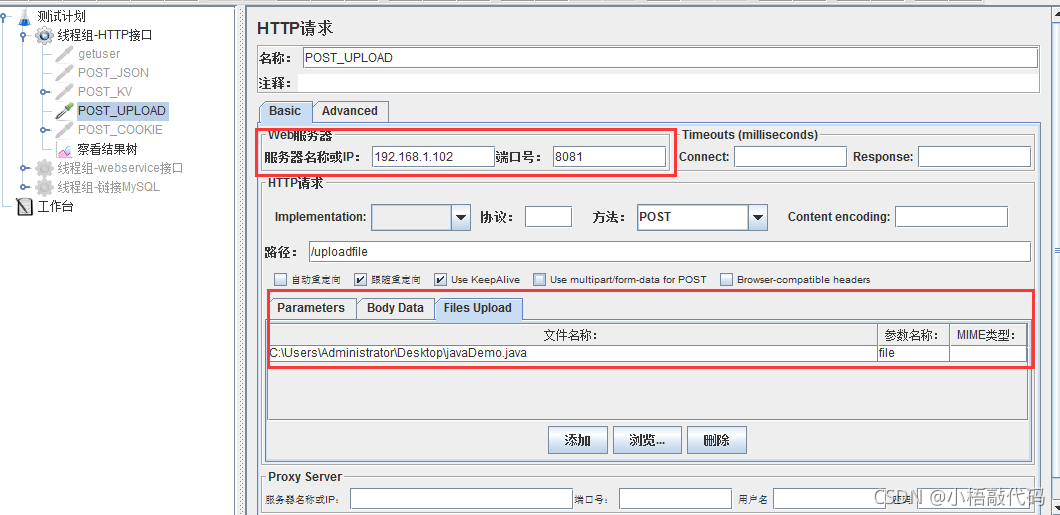Click the gear icon of 线程组-HTTP接口

[45, 35]
